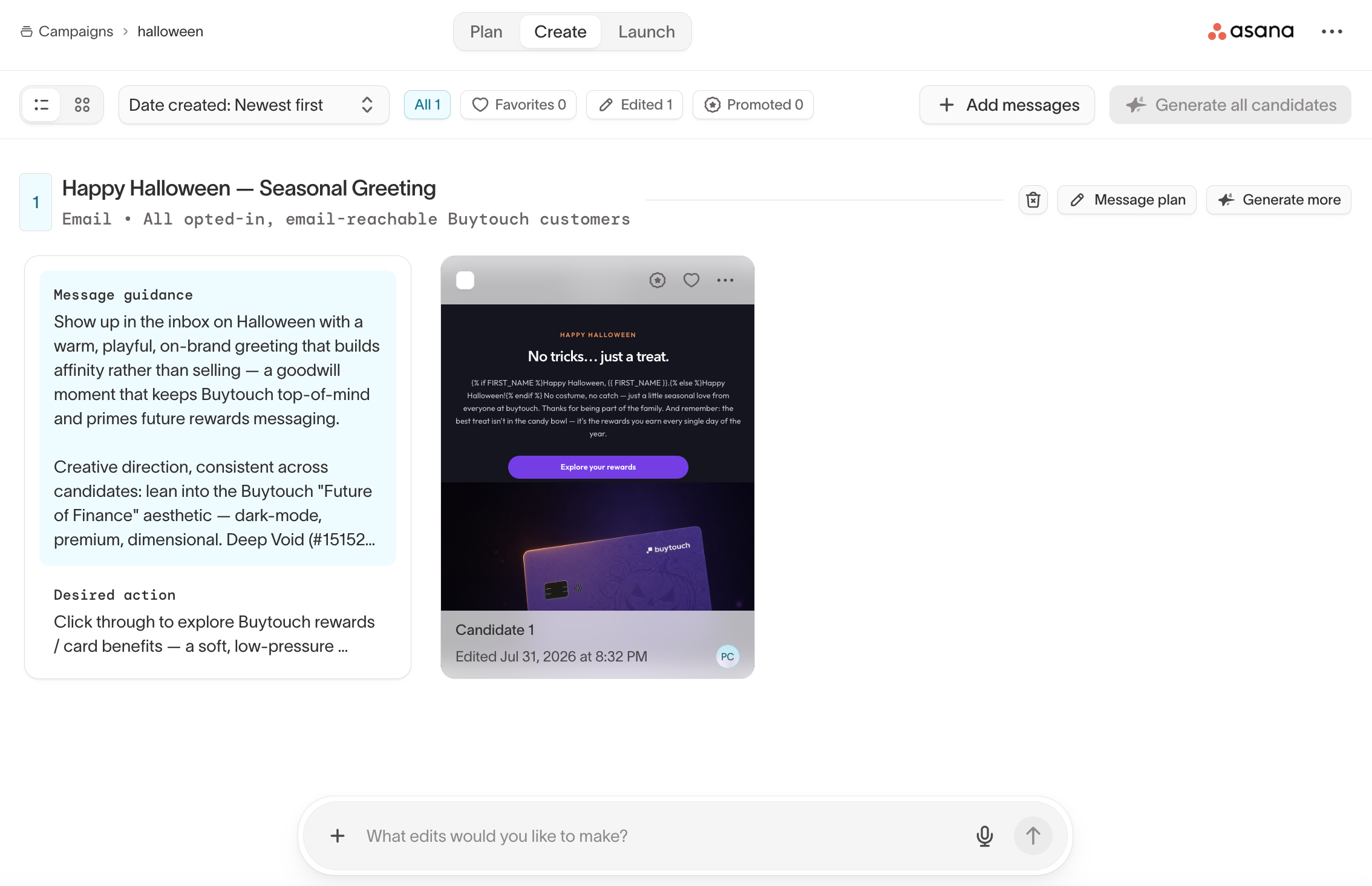Click the Email audience subtitle text
1372x886 pixels.
[346, 219]
